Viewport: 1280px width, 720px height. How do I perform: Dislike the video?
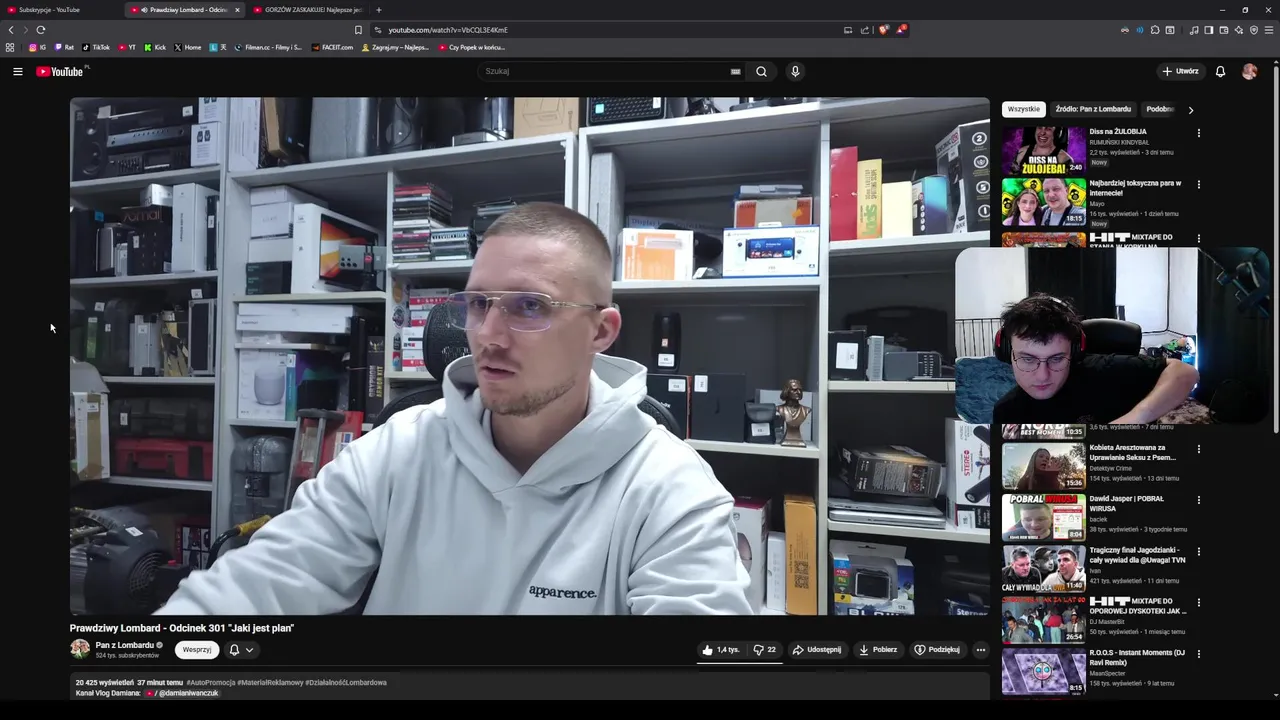coord(765,650)
